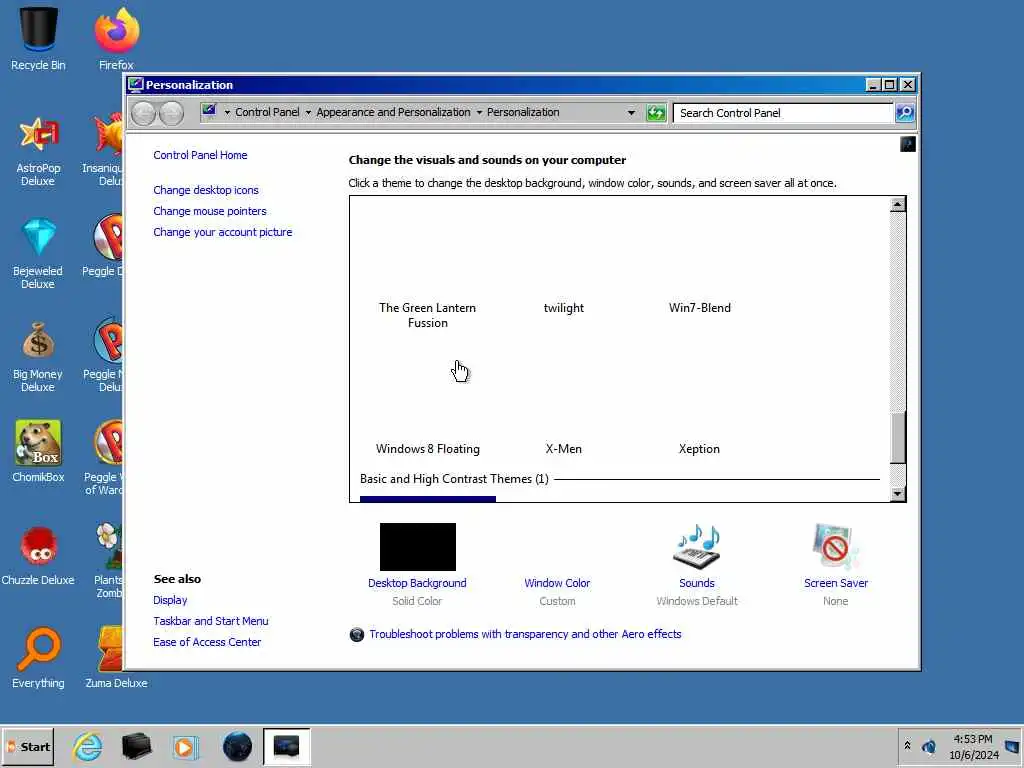The width and height of the screenshot is (1024, 768).
Task: Open Bejeweled Deluxe desktop icon
Action: pyautogui.click(x=38, y=254)
